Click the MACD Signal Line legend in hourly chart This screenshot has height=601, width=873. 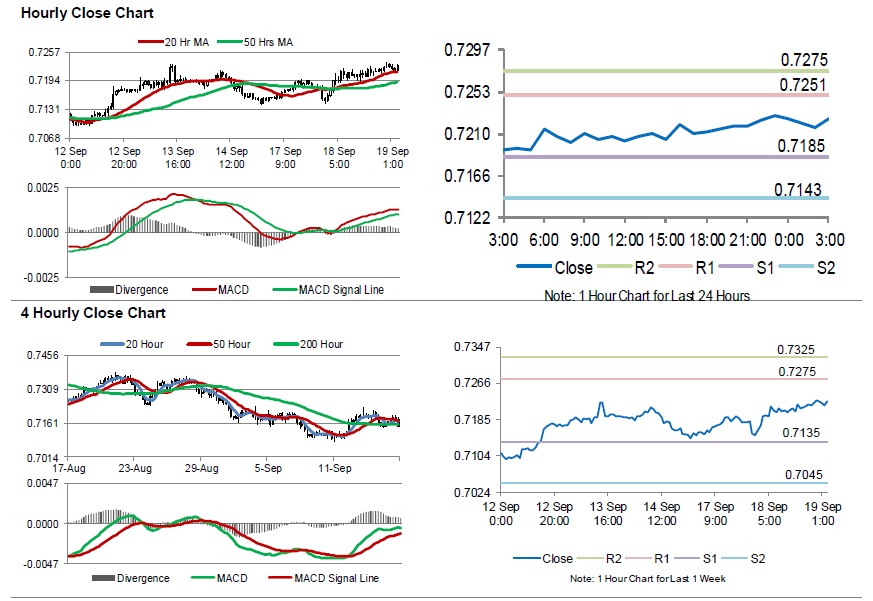pyautogui.click(x=328, y=290)
